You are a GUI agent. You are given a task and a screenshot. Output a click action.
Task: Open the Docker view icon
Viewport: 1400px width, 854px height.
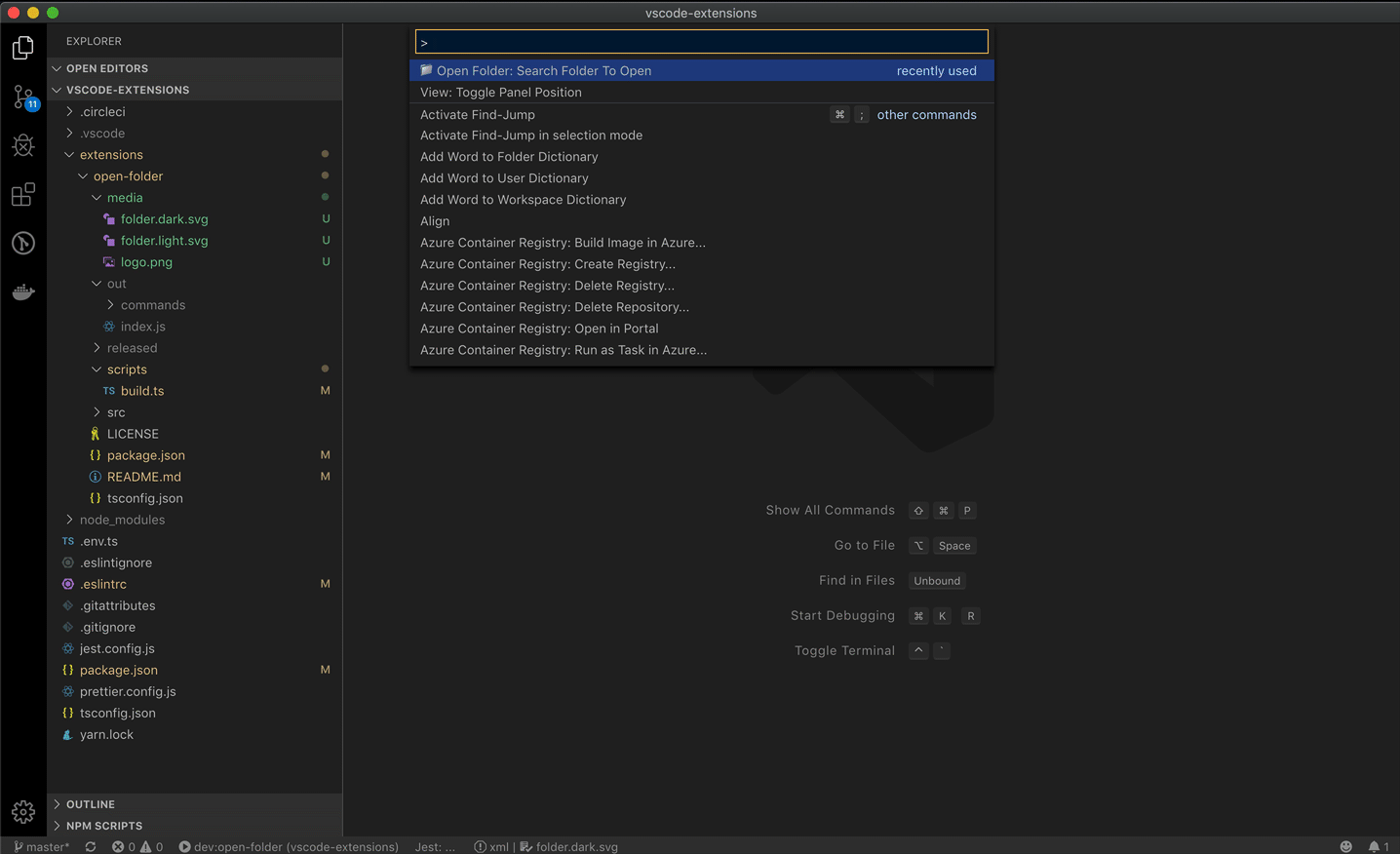click(23, 291)
